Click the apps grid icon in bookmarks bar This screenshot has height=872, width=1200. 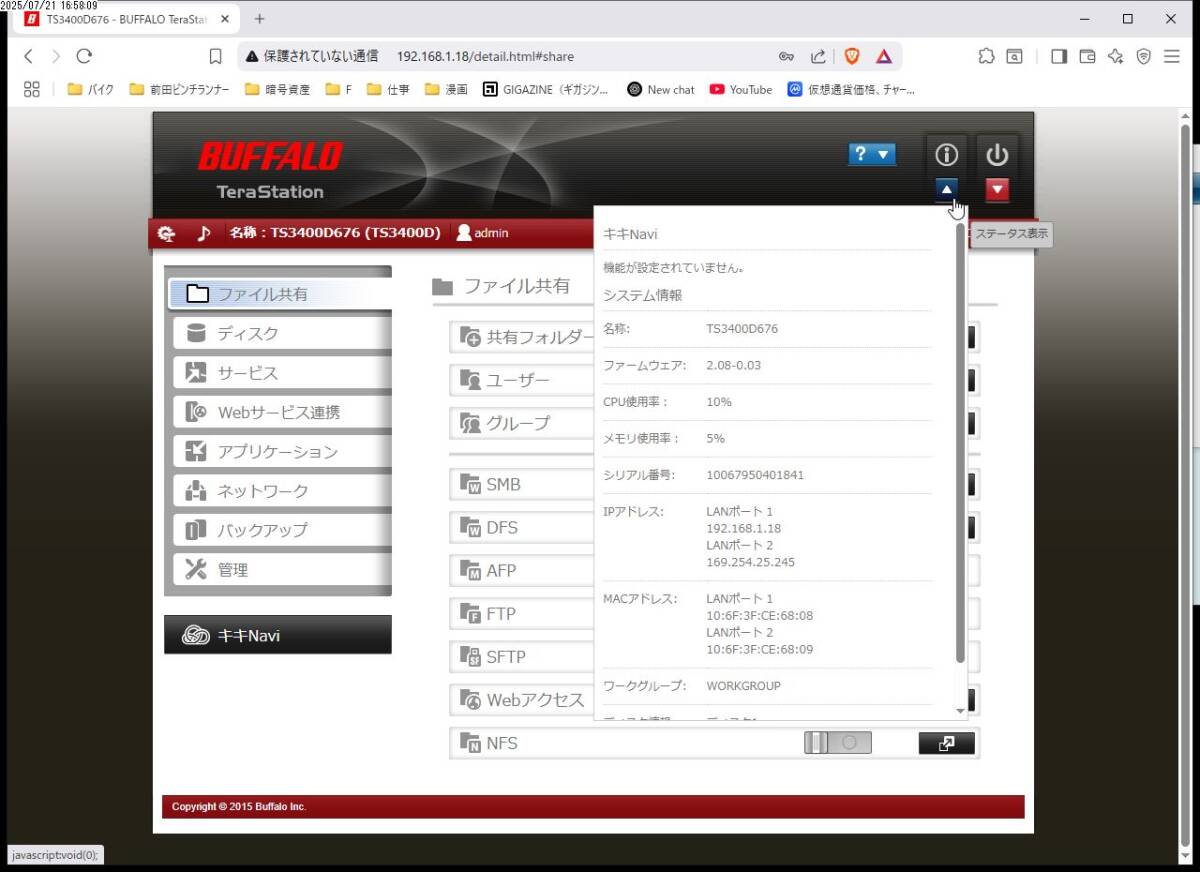click(x=32, y=89)
